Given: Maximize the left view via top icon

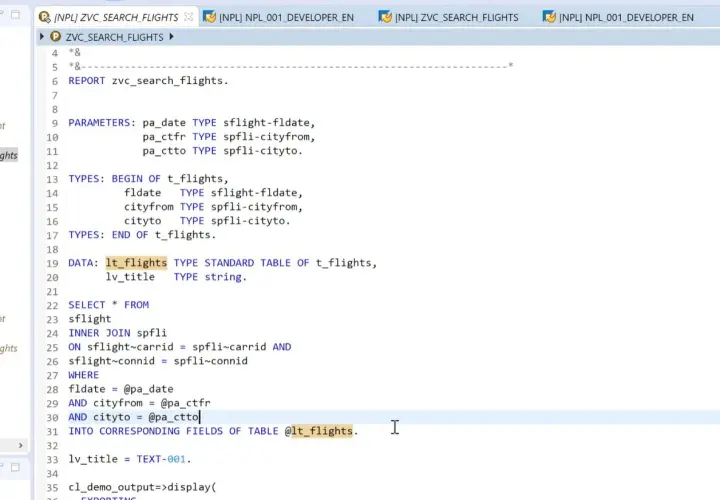Looking at the screenshot, I should 15,15.
